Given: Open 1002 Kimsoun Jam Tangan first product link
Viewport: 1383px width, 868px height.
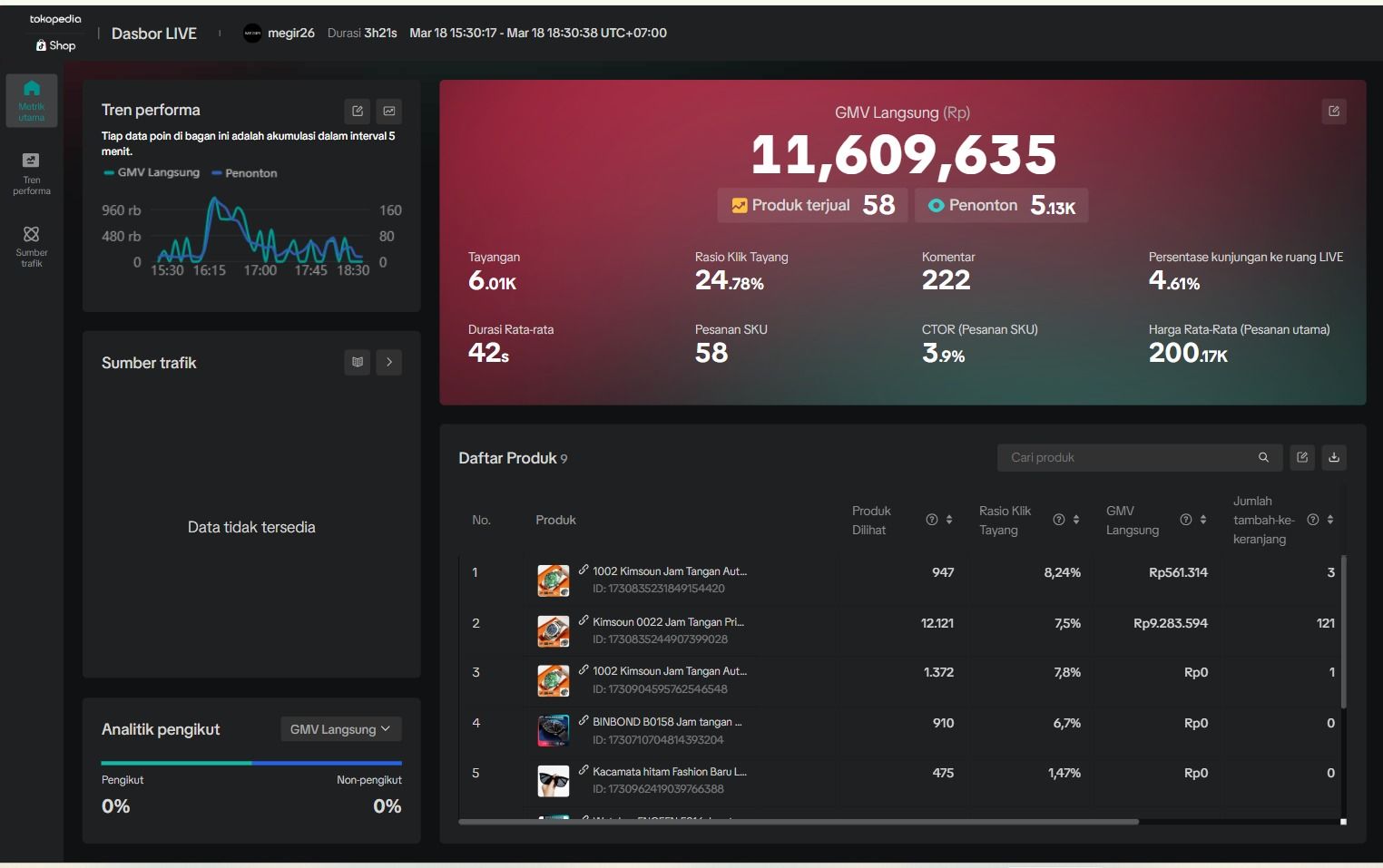Looking at the screenshot, I should pos(670,571).
